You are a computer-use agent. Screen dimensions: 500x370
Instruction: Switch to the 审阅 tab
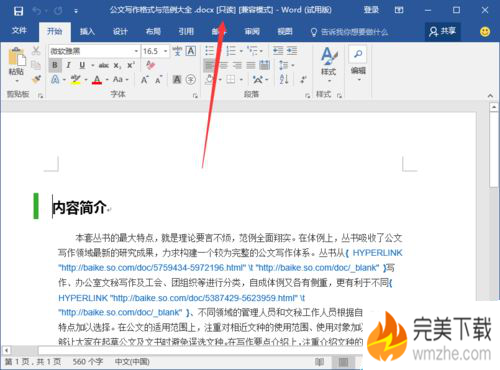pyautogui.click(x=252, y=32)
